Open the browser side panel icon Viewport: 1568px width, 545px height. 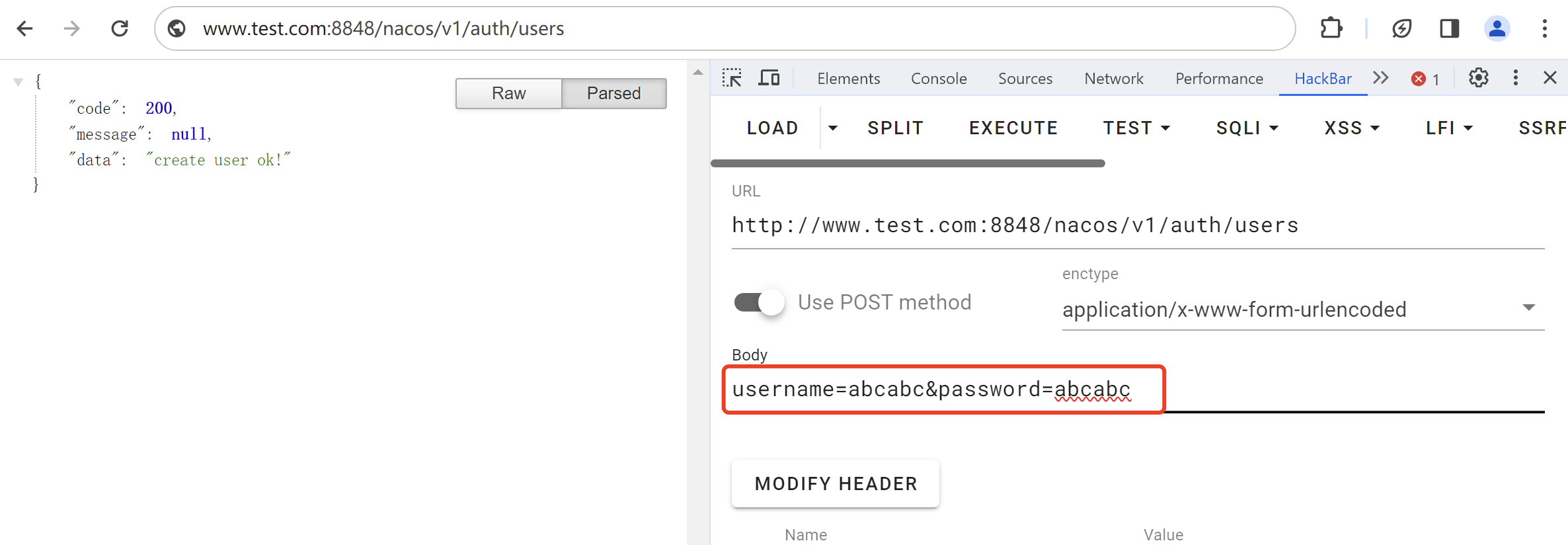pyautogui.click(x=1449, y=28)
